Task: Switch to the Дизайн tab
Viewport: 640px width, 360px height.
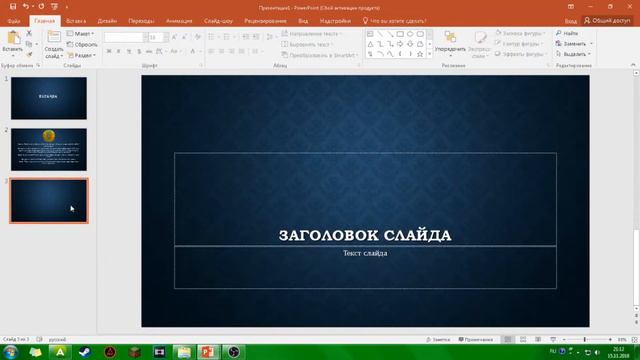Action: pyautogui.click(x=107, y=20)
